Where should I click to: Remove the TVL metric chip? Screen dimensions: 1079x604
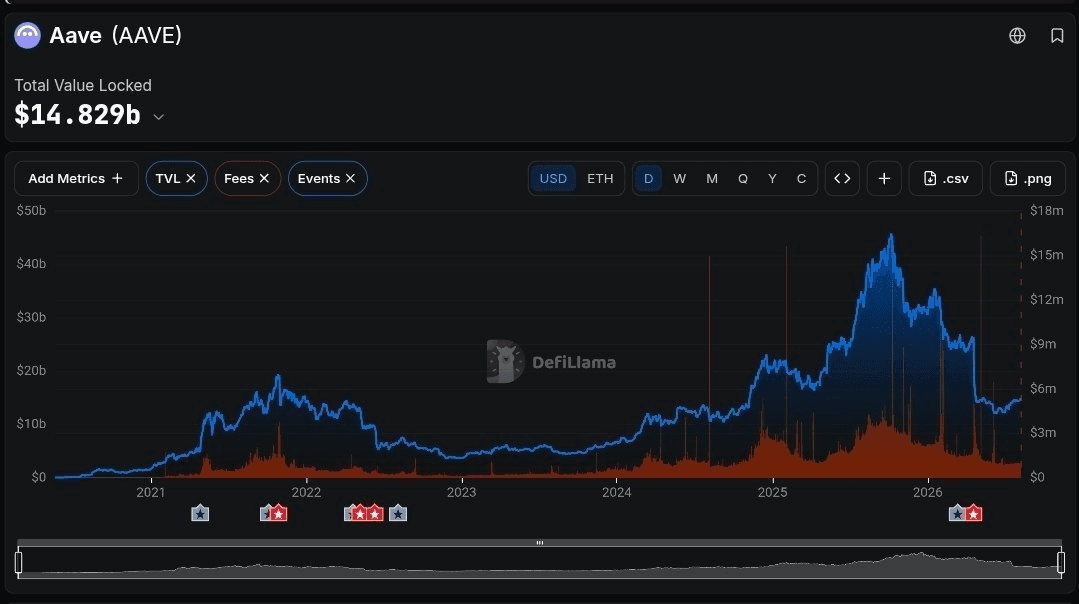tap(191, 179)
